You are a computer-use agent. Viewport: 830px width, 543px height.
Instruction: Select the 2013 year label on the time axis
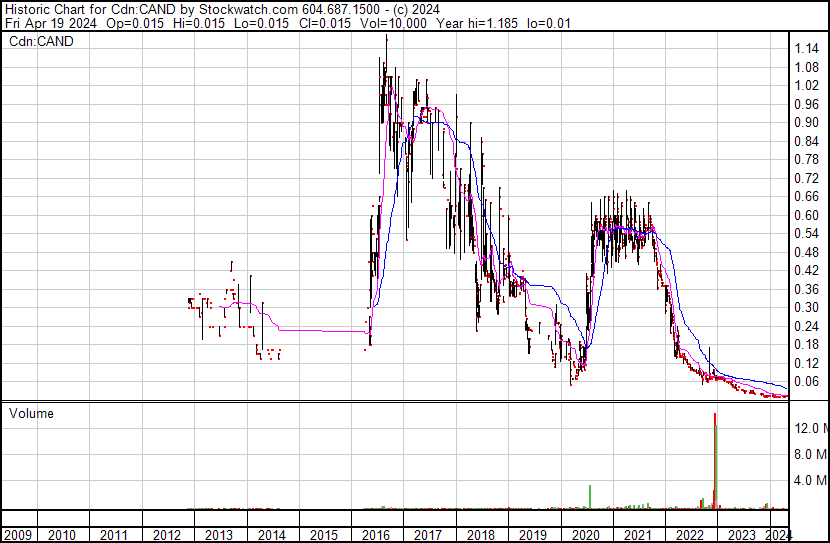coord(220,534)
